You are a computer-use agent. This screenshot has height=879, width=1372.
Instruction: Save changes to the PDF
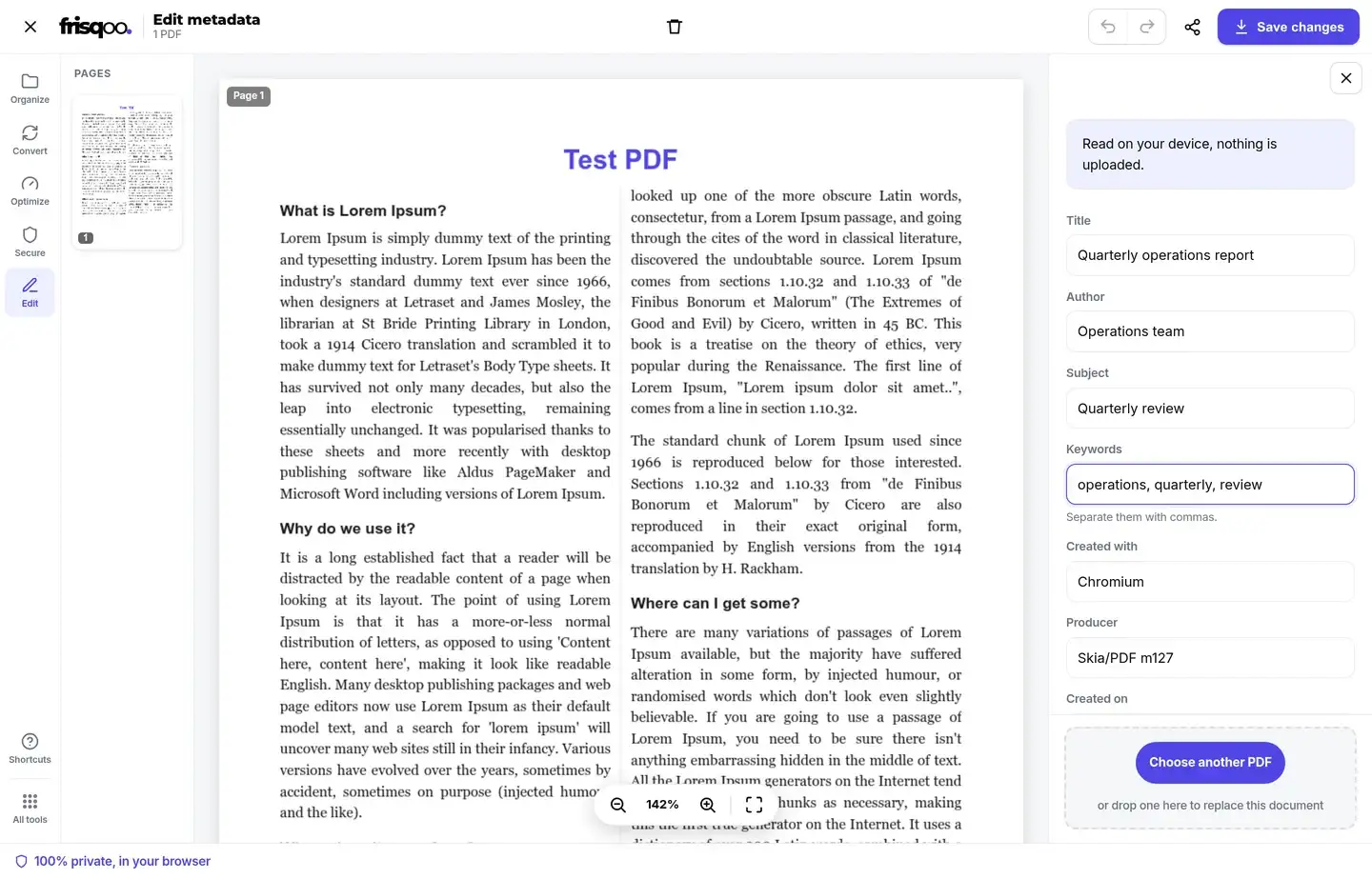1288,27
